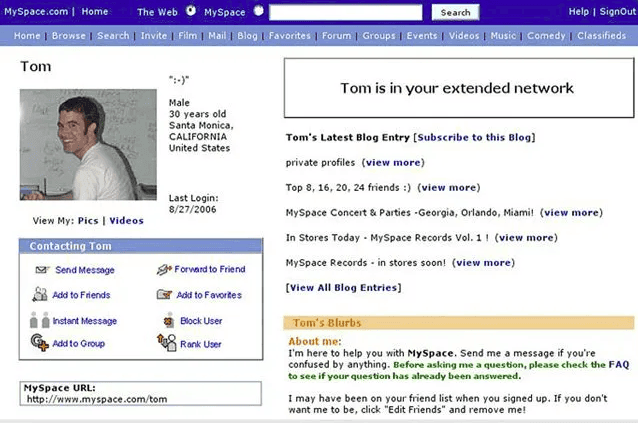Click the Add to Favorites folder icon
The height and width of the screenshot is (423, 639).
(x=165, y=295)
